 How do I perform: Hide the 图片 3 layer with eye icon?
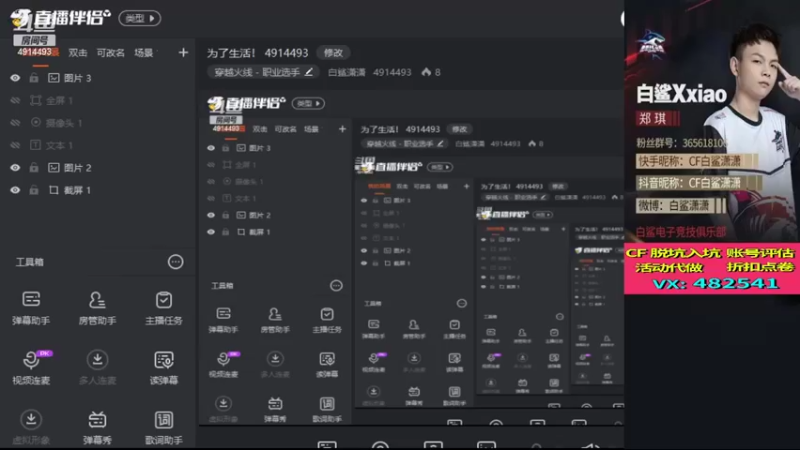(x=15, y=78)
